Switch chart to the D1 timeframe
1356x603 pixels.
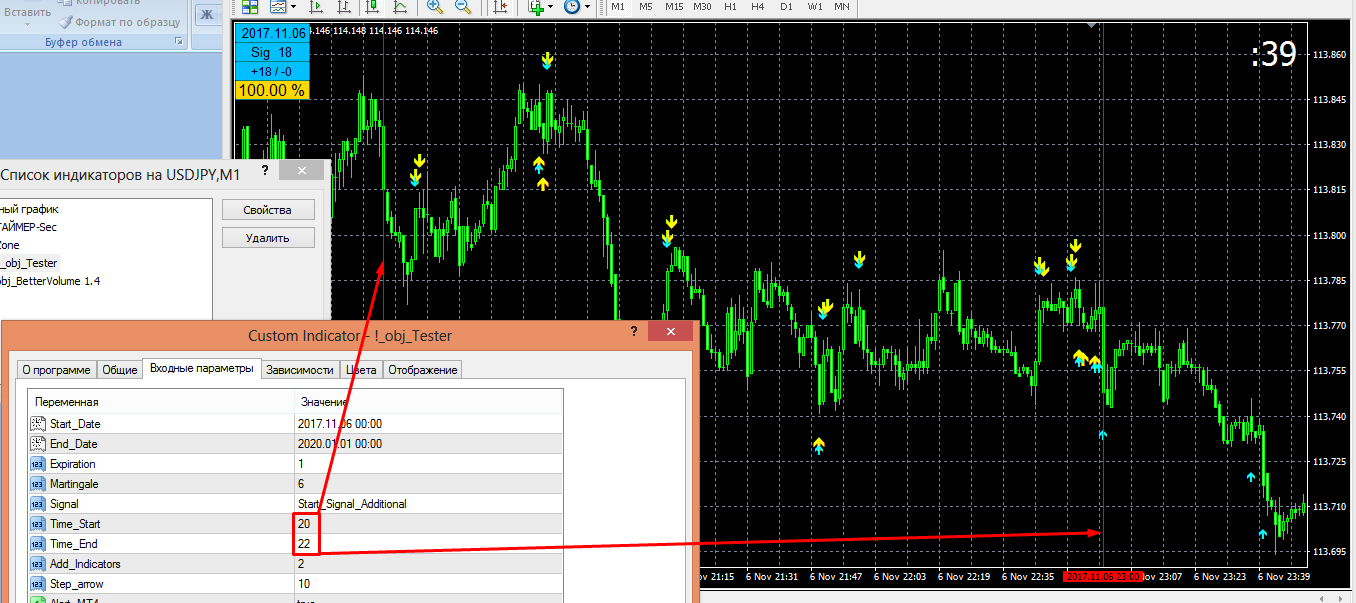(786, 6)
